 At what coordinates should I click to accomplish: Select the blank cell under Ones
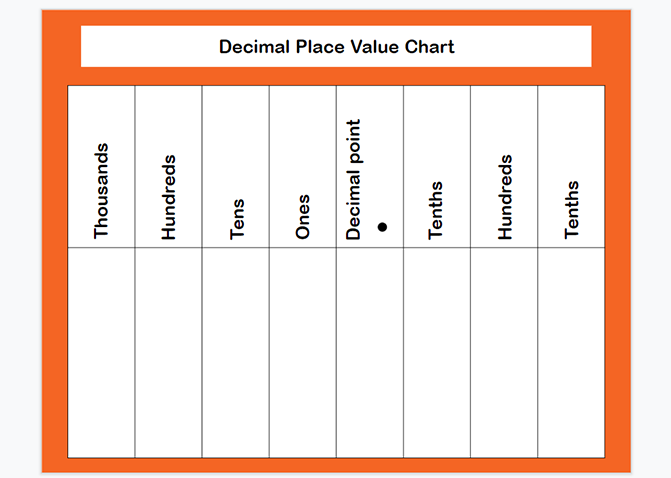coord(303,352)
